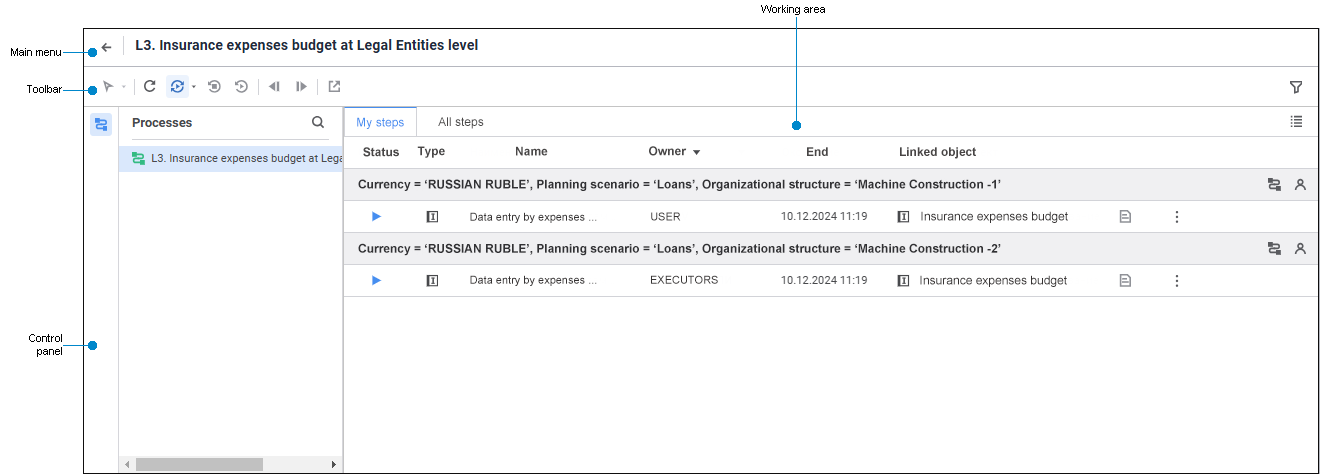Image resolution: width=1327 pixels, height=474 pixels.
Task: Open document icon in EXECUTORS row
Action: click(x=1125, y=280)
